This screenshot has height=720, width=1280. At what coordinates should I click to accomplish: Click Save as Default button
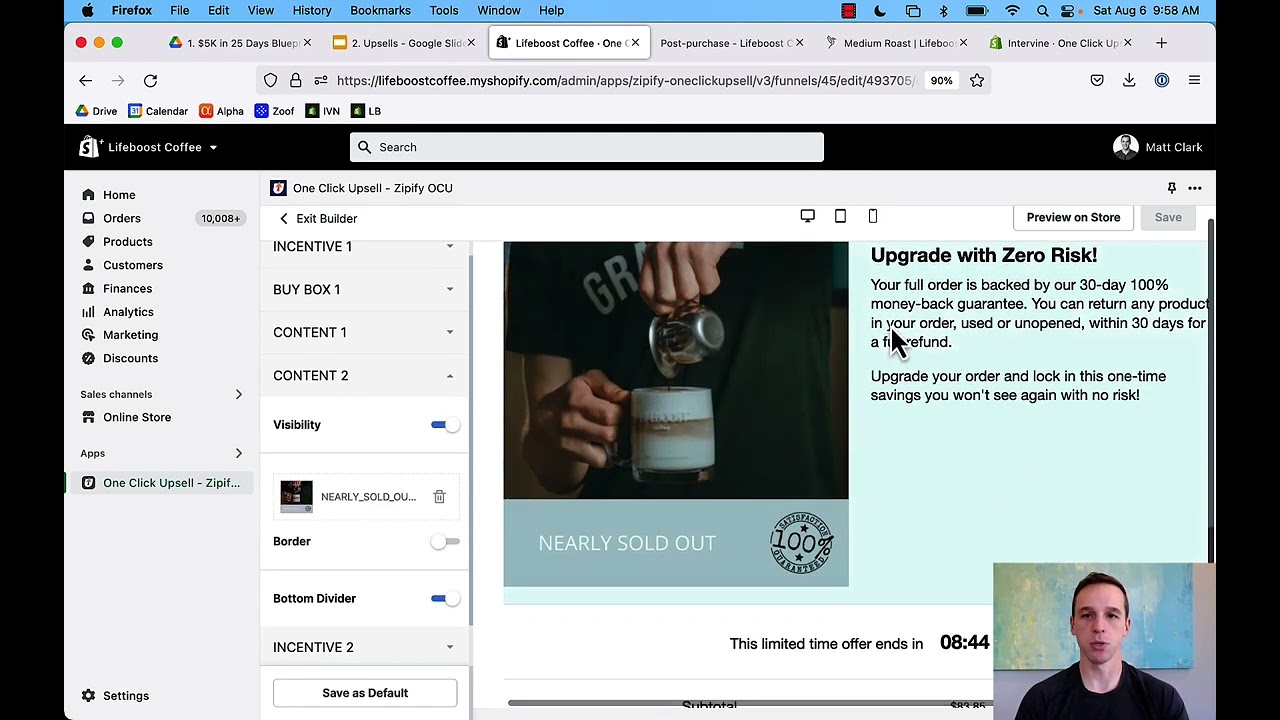(365, 693)
